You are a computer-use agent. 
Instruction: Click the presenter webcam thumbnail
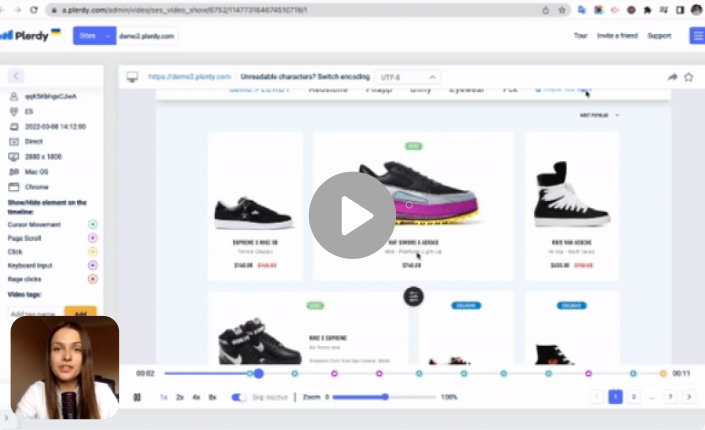click(65, 367)
